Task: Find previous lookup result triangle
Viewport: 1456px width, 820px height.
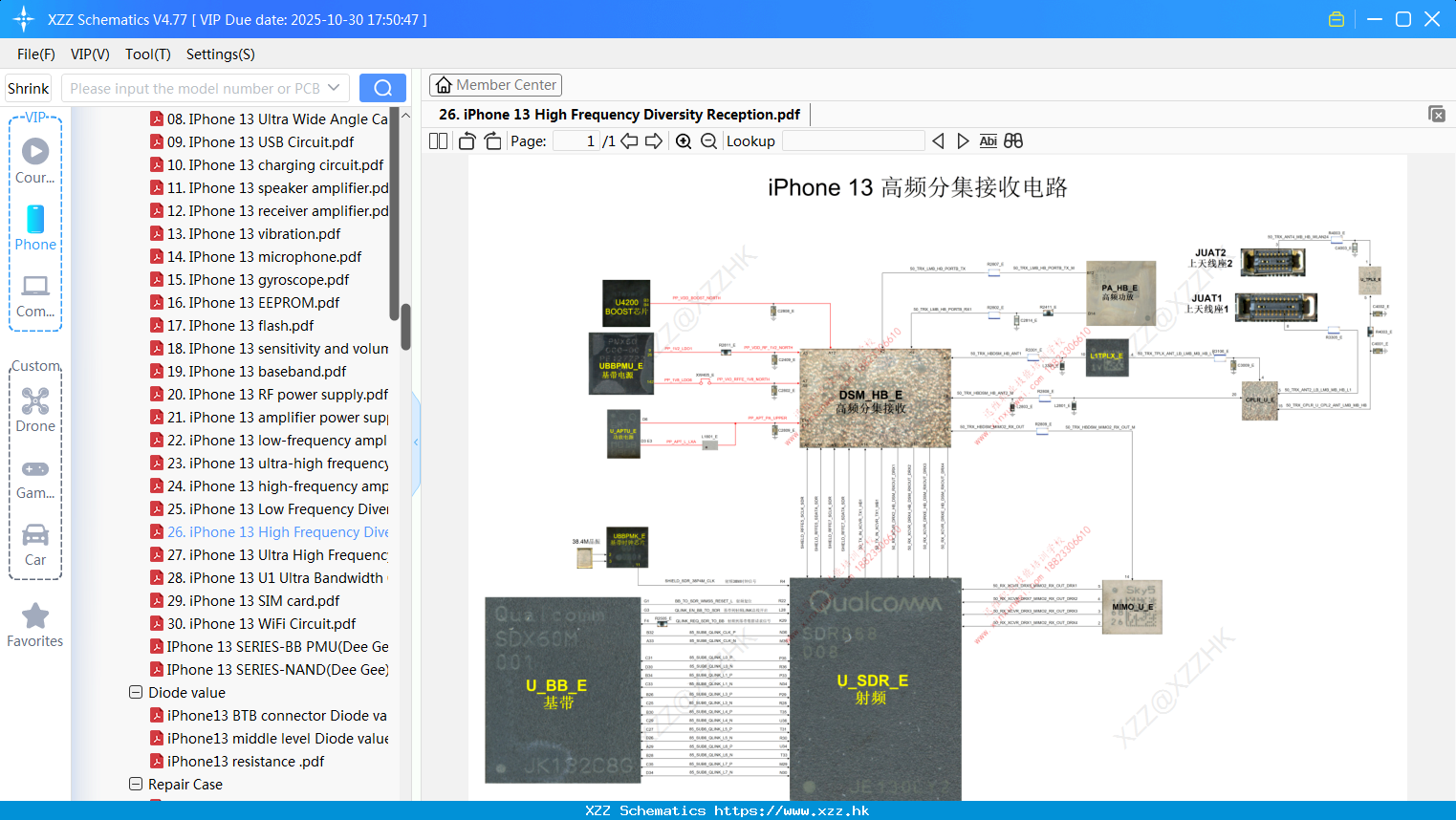Action: click(x=938, y=140)
